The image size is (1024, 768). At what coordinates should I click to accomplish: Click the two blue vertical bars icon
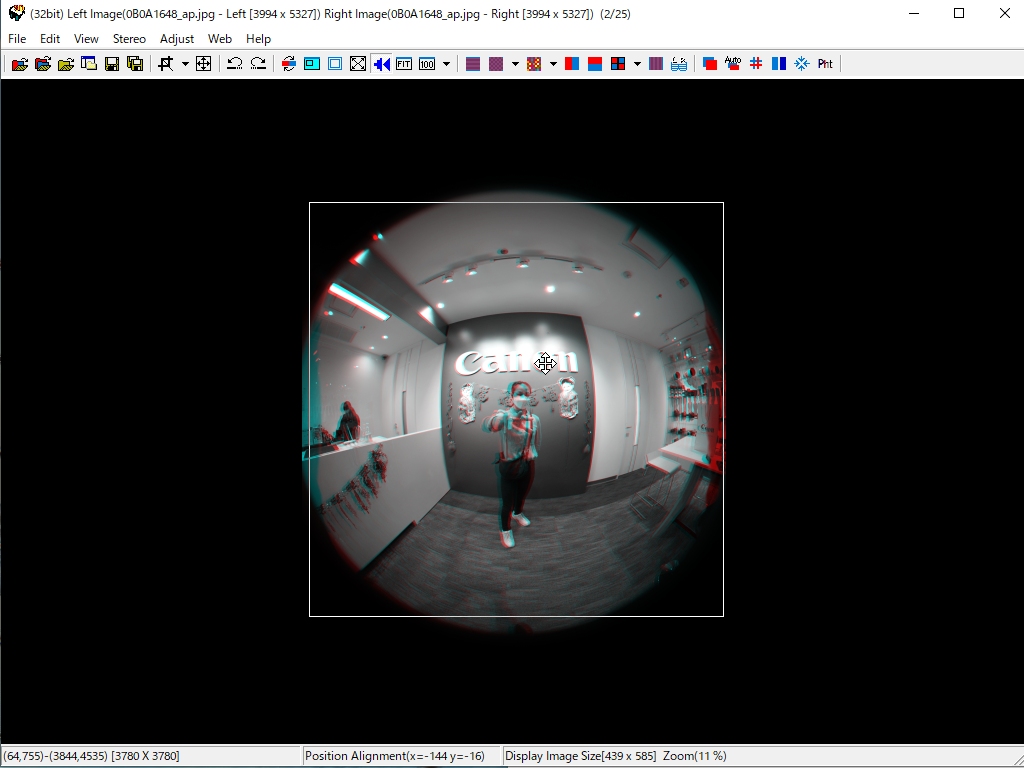779,63
